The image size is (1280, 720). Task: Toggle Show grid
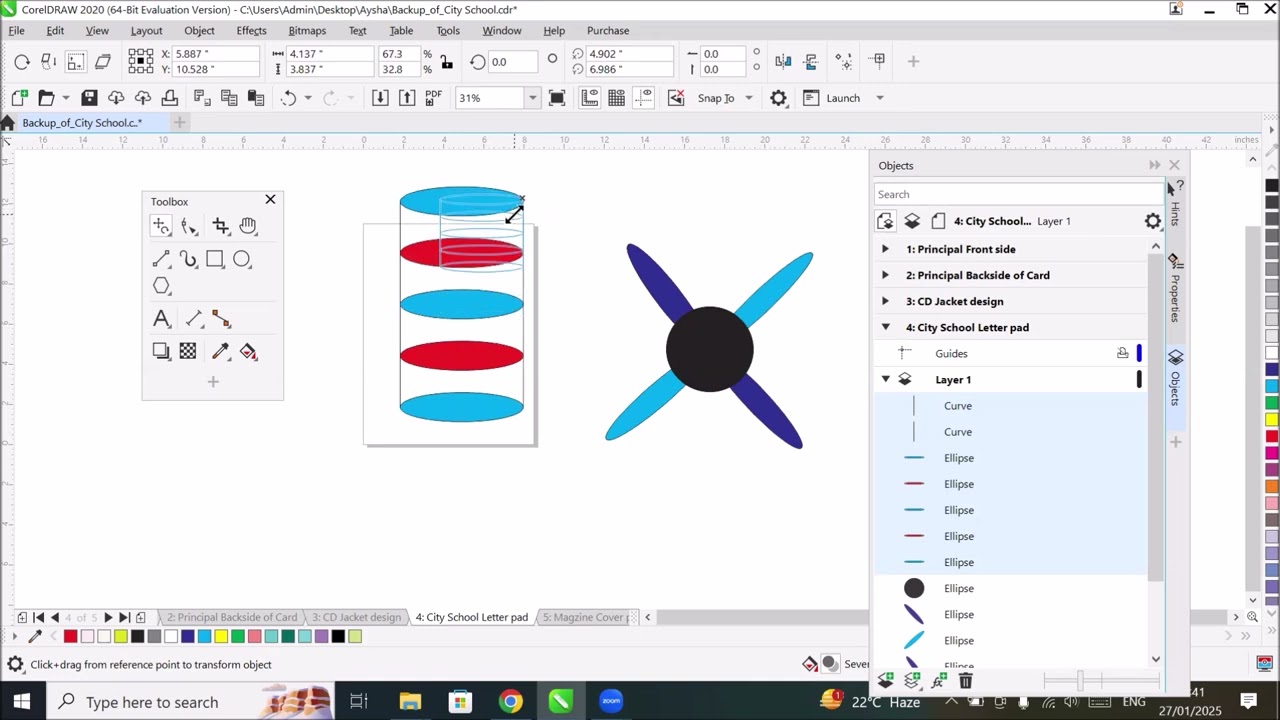click(617, 98)
